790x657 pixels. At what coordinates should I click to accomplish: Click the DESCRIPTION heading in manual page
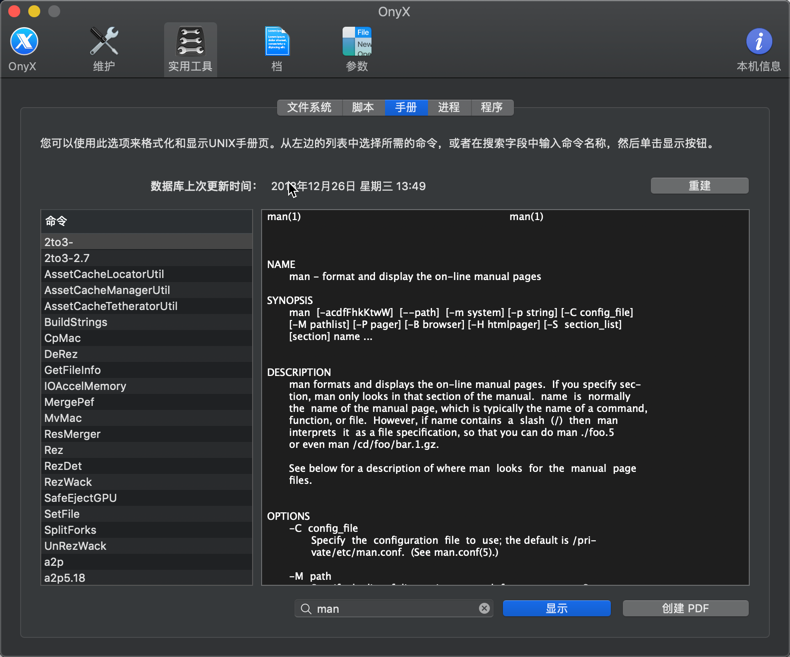point(299,372)
